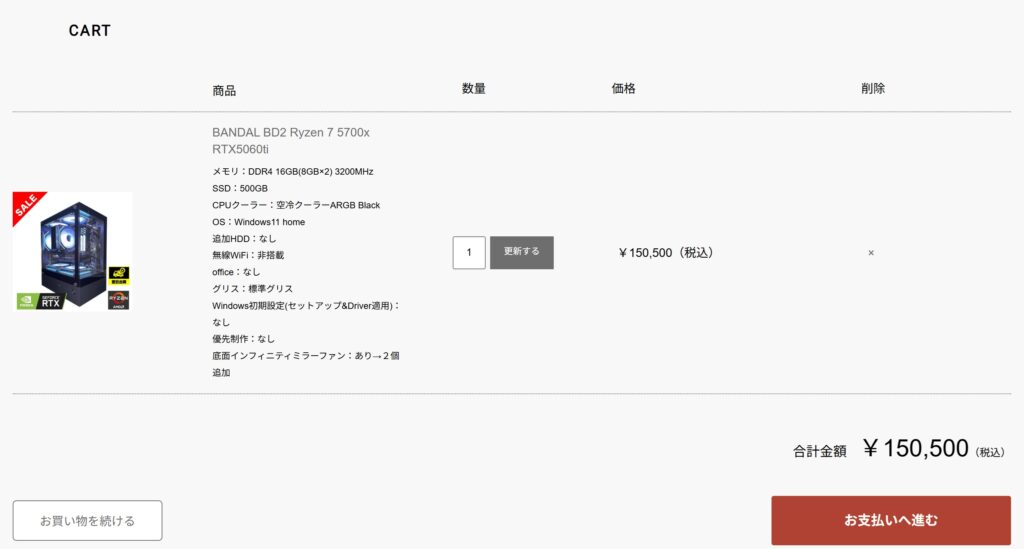Click the 底面インフィニティミラーファン line
The width and height of the screenshot is (1024, 549).
[x=306, y=364]
